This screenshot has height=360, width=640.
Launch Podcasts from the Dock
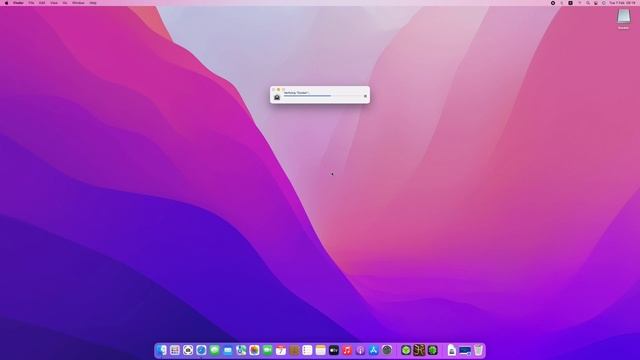[x=360, y=350]
